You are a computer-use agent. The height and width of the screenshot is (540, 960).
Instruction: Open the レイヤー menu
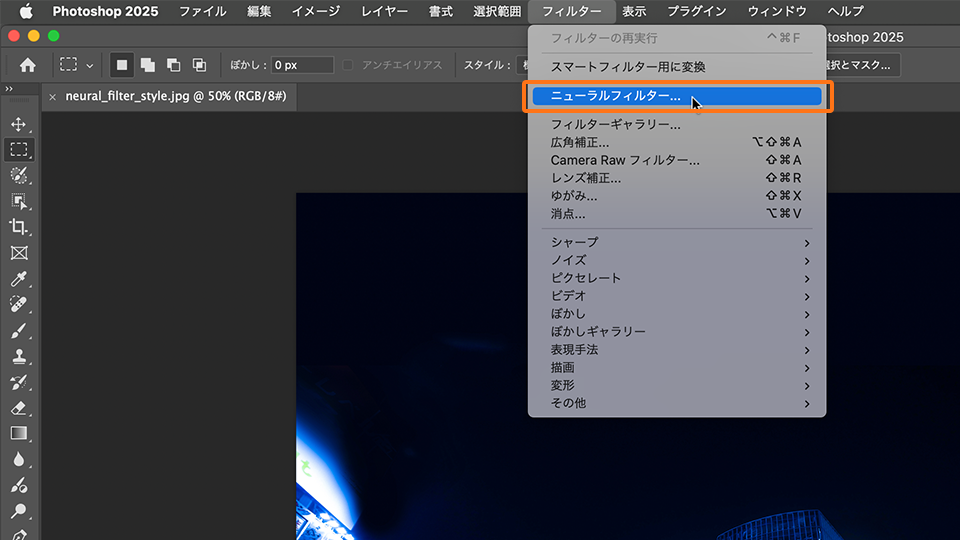[384, 11]
